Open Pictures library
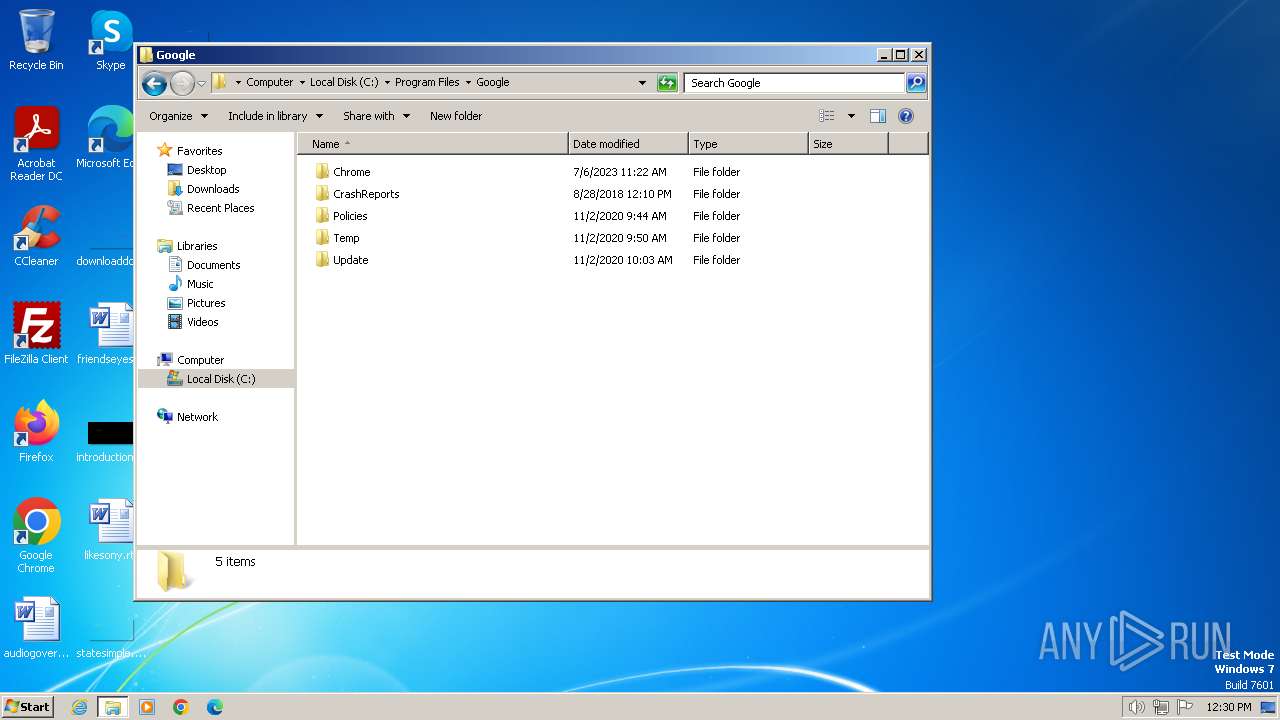1280x720 pixels. tap(206, 303)
